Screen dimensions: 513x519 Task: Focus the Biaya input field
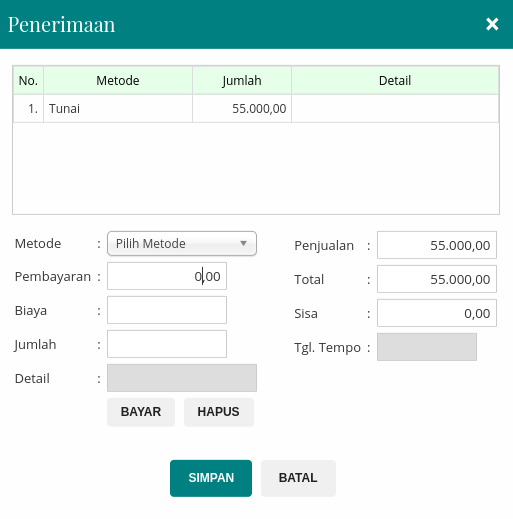167,310
